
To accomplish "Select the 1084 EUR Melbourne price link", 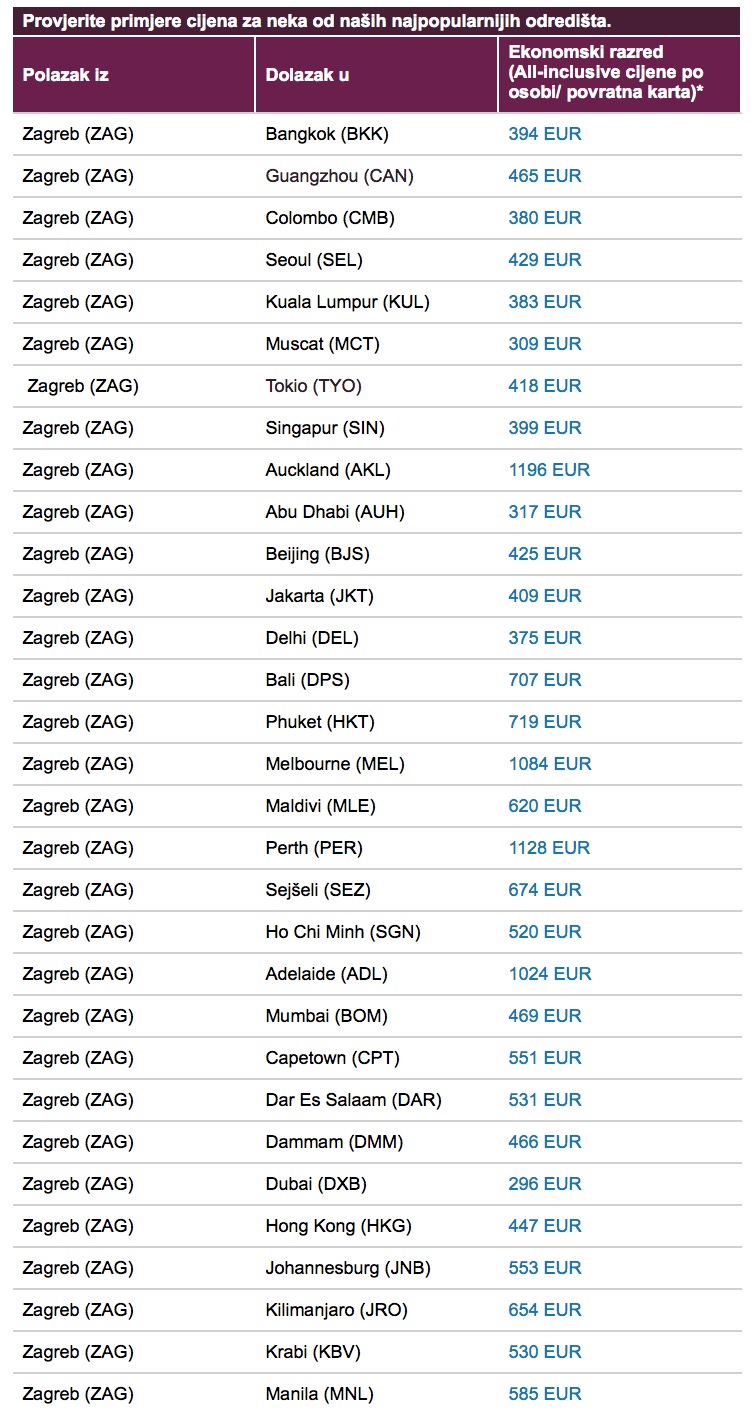I will (549, 764).
